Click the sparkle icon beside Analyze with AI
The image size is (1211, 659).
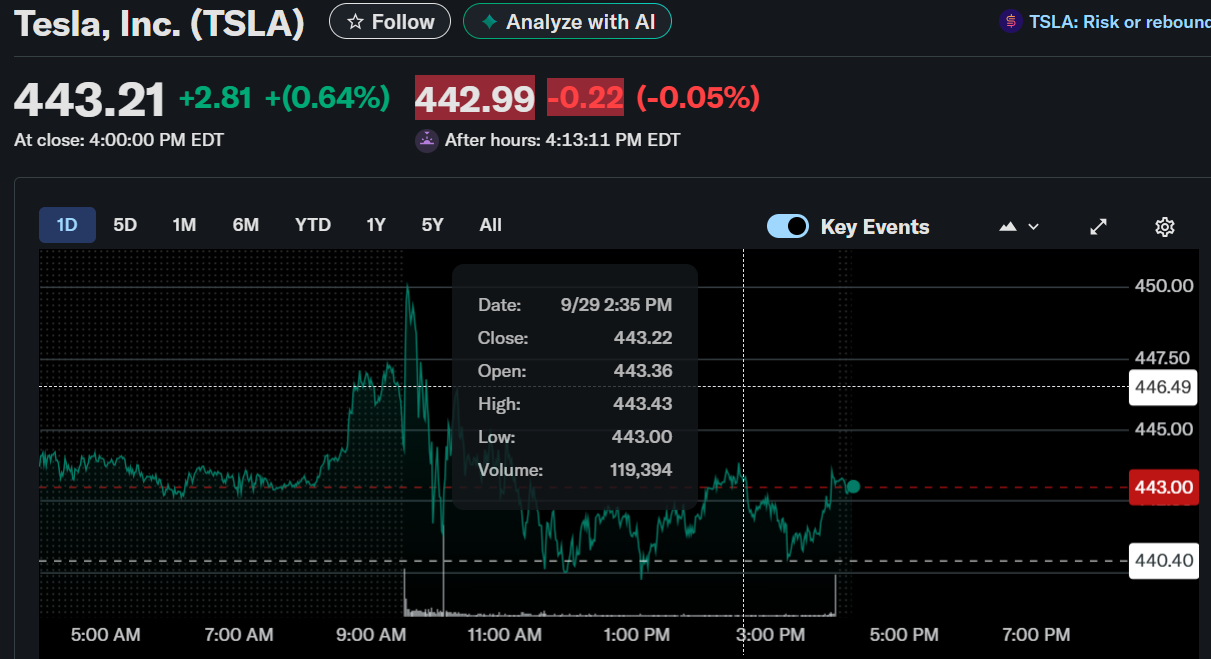pyautogui.click(x=489, y=22)
